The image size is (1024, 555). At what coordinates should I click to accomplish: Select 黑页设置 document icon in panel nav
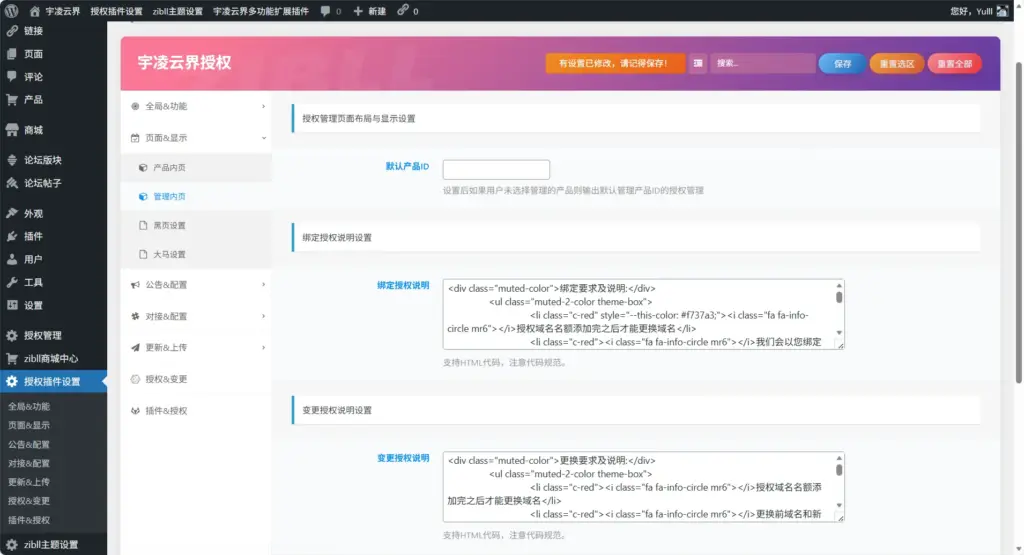(143, 225)
